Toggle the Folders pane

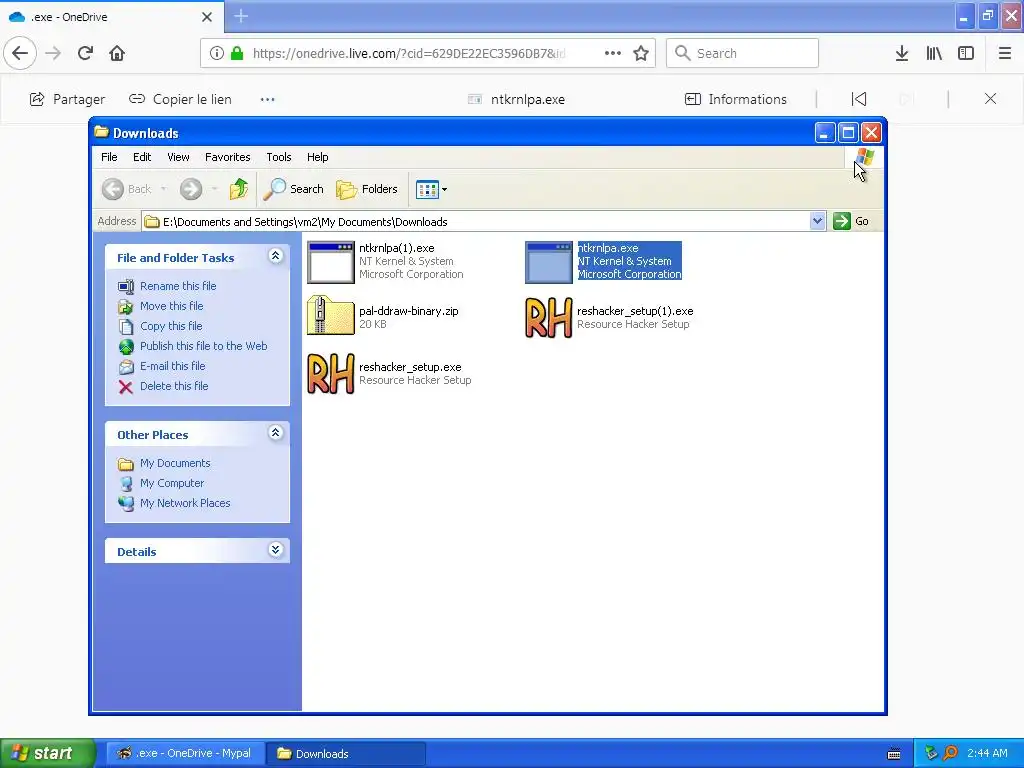tap(366, 189)
